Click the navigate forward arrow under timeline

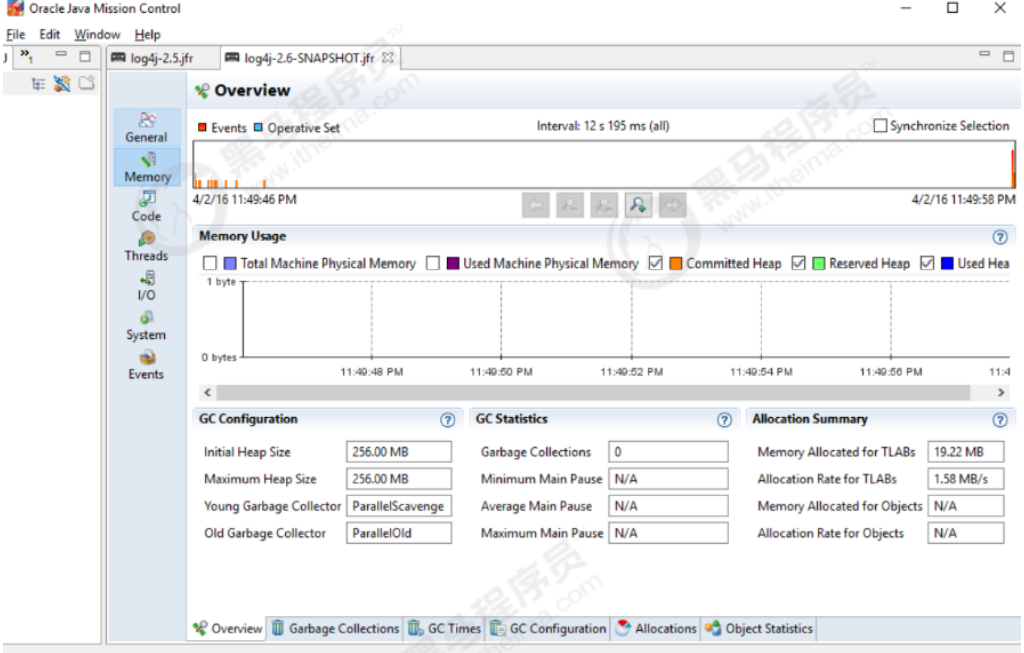pos(673,205)
